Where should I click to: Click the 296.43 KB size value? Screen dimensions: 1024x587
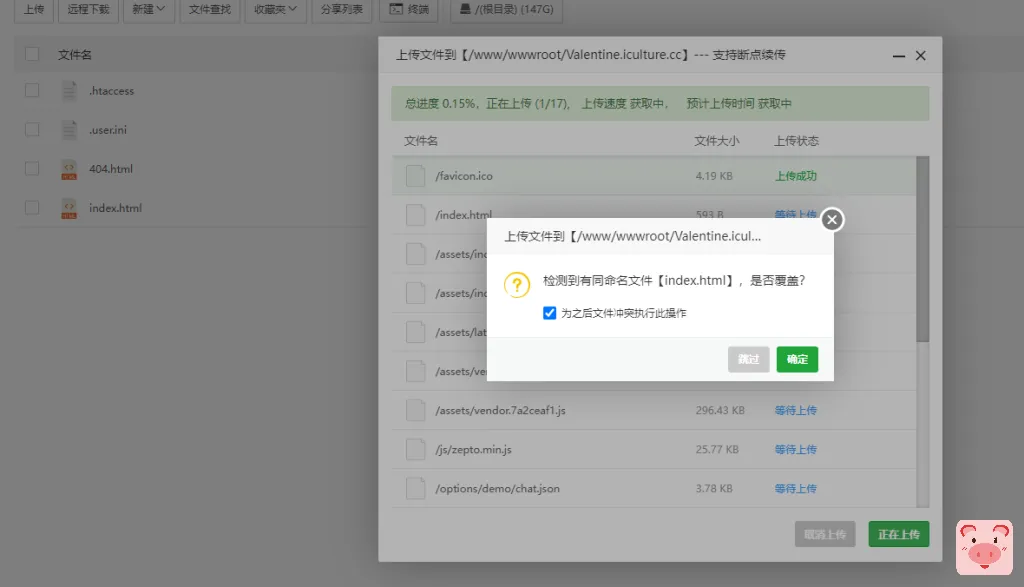720,410
